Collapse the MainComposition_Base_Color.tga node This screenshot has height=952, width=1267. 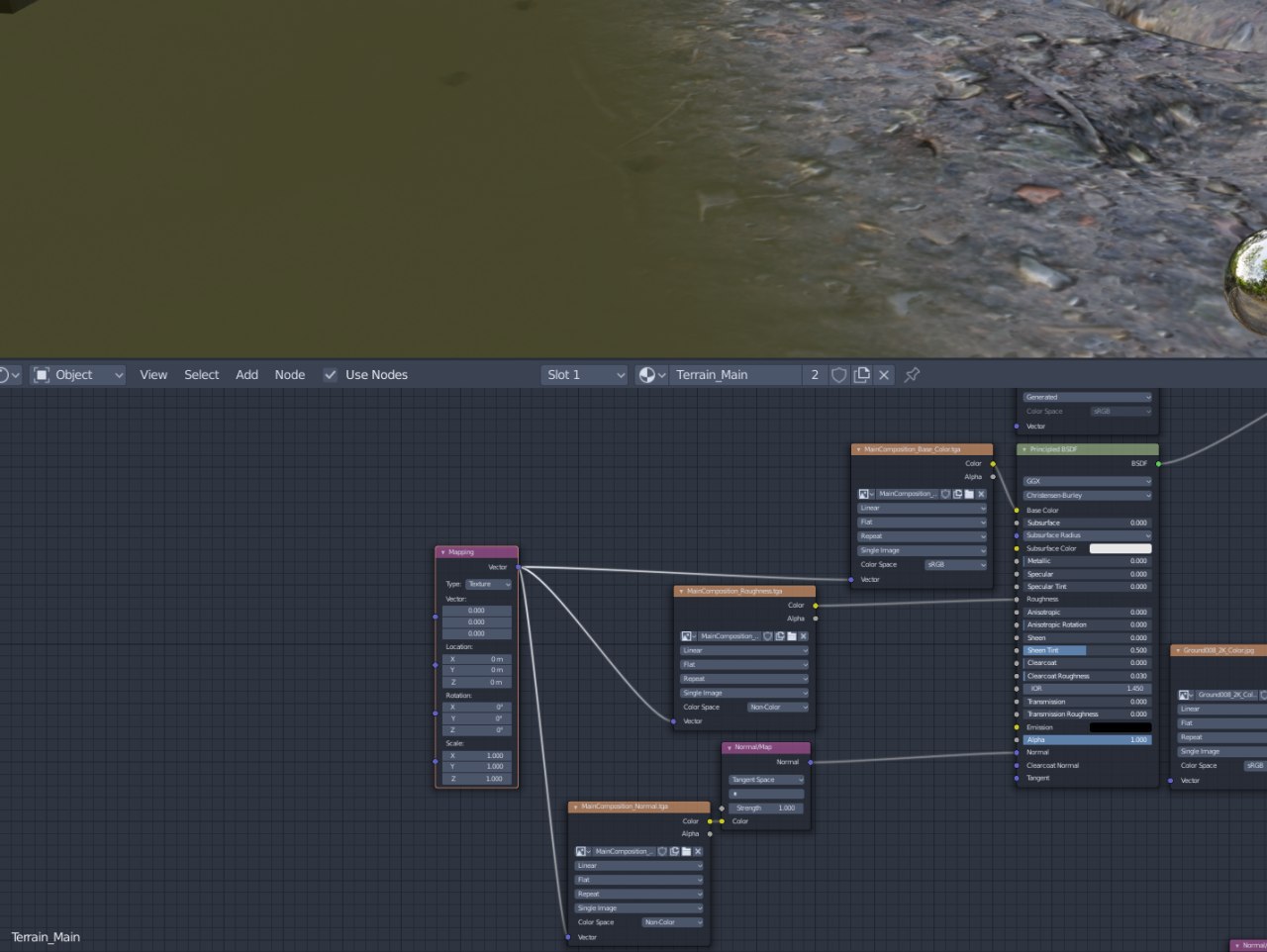tap(858, 449)
